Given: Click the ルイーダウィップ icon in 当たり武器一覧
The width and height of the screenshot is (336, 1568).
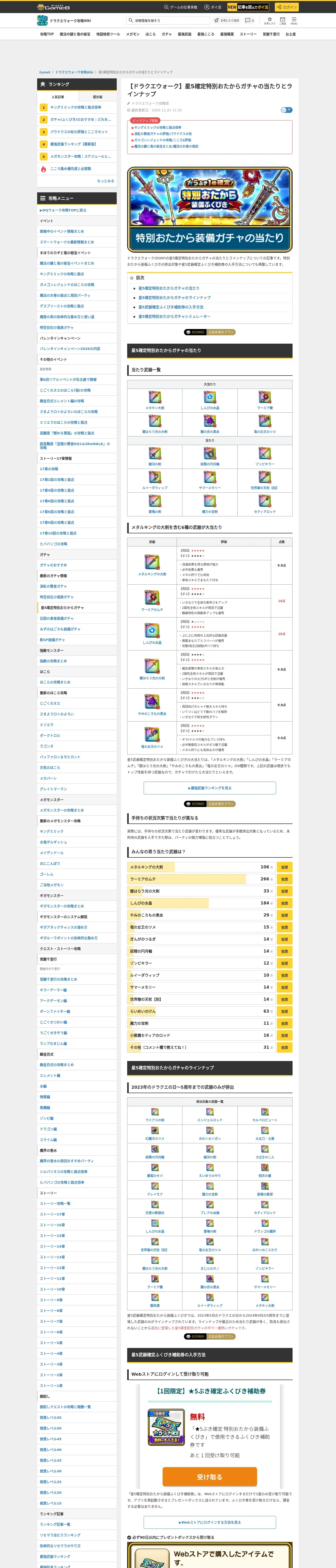Looking at the screenshot, I should (x=155, y=477).
